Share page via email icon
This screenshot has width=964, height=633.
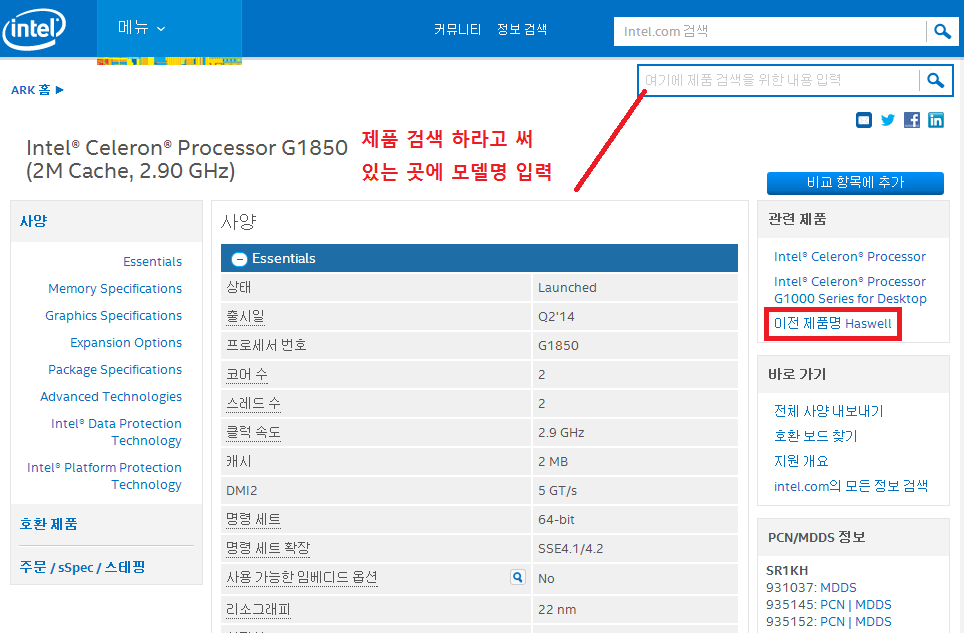pos(864,120)
